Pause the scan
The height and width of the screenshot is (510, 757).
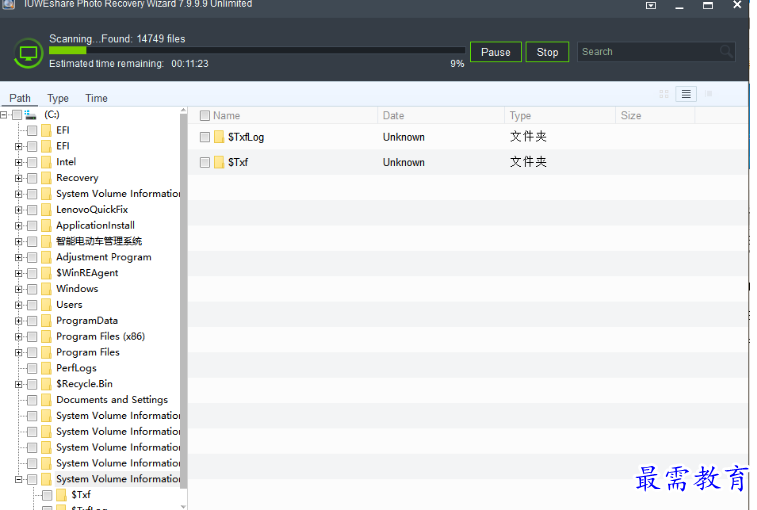pos(495,52)
